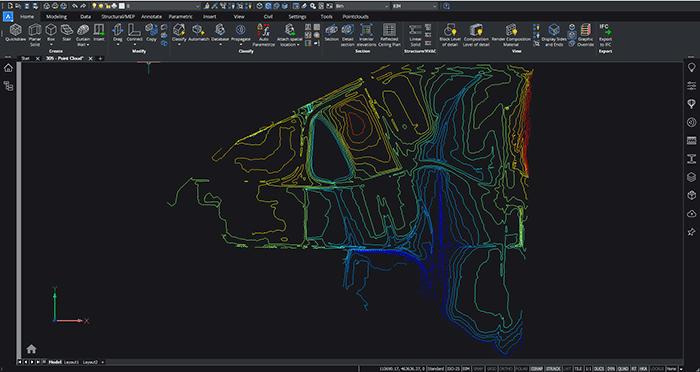Select the Planar Solid tool
700x372 pixels.
tap(35, 35)
